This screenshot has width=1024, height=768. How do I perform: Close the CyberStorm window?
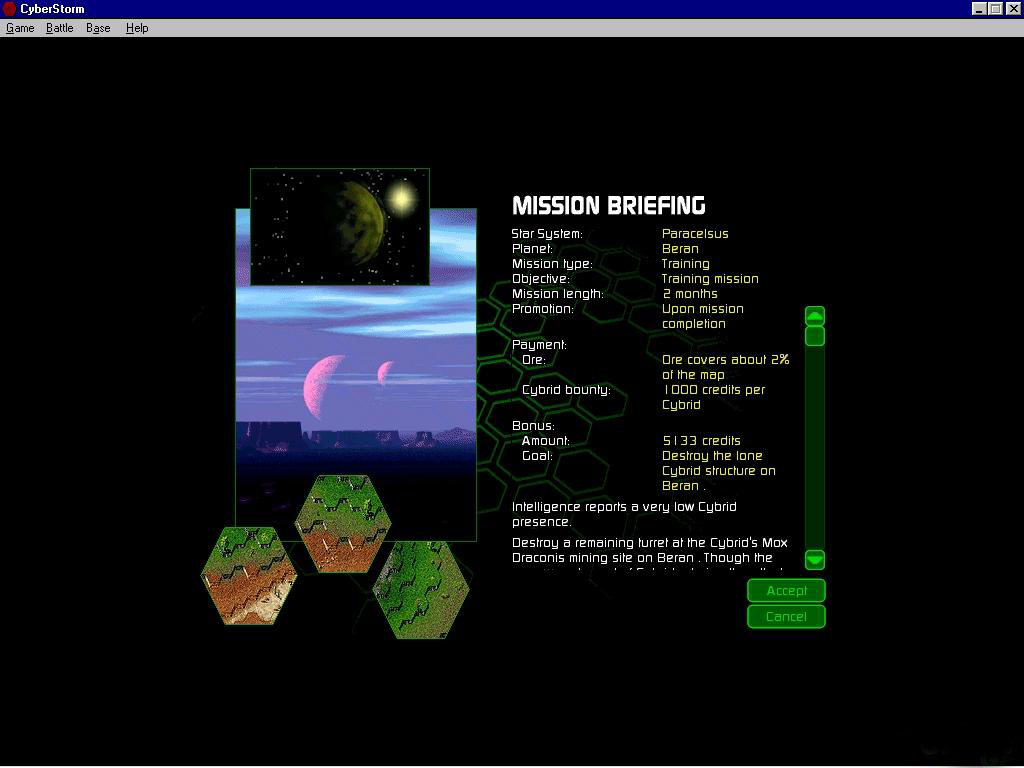tap(1012, 9)
